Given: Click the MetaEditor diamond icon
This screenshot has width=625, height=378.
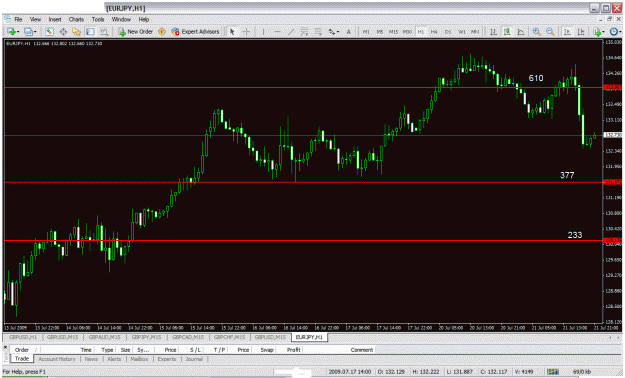Looking at the screenshot, I should pos(162,32).
